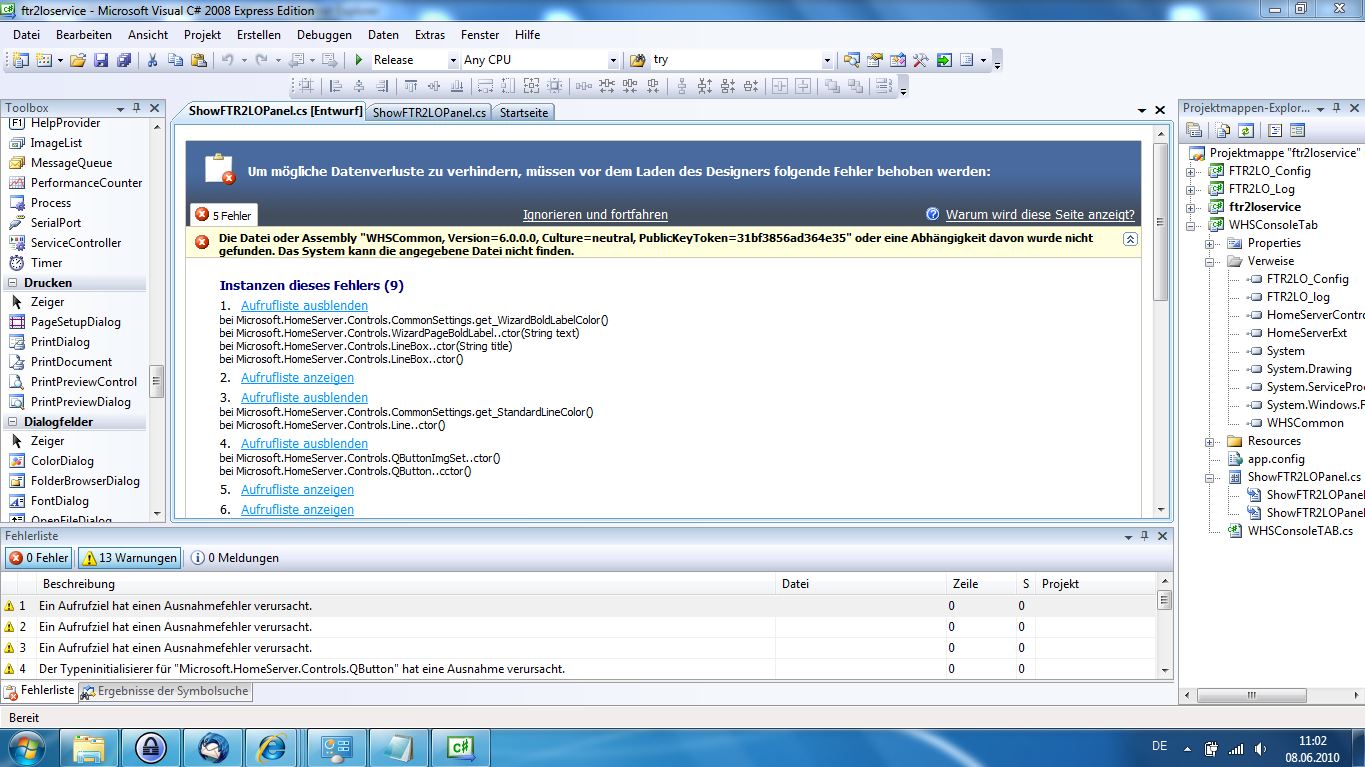Expand the FTR2LO_Config project node
The image size is (1365, 767).
click(1191, 171)
